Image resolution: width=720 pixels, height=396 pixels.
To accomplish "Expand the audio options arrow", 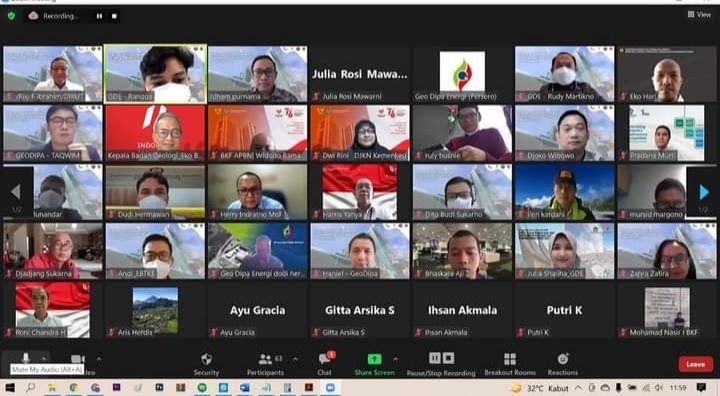I will point(44,359).
